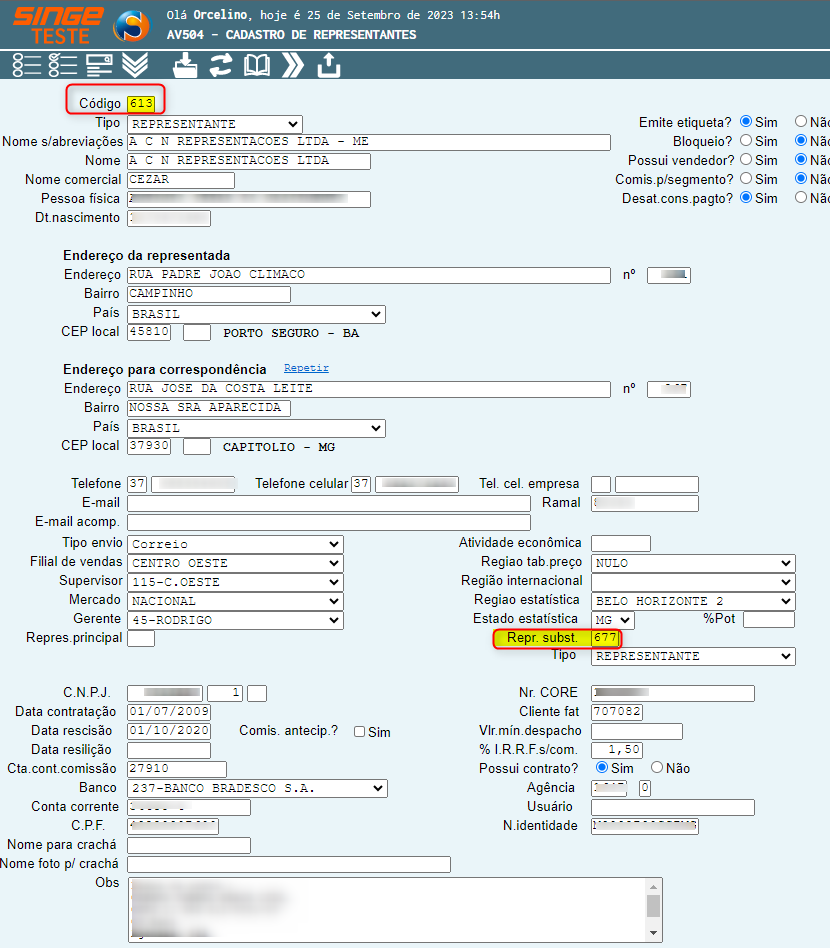Click the checklist icon in toolbar
The image size is (830, 948).
point(63,66)
